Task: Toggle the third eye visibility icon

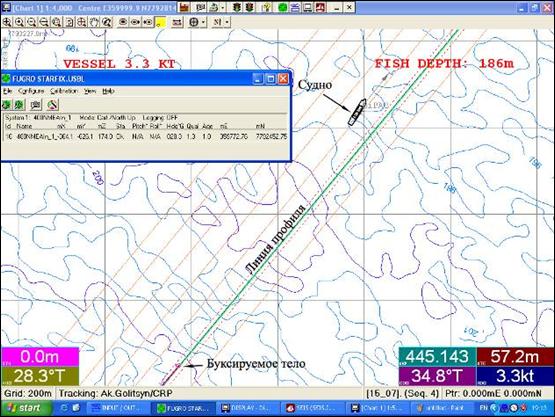Action: (x=148, y=22)
